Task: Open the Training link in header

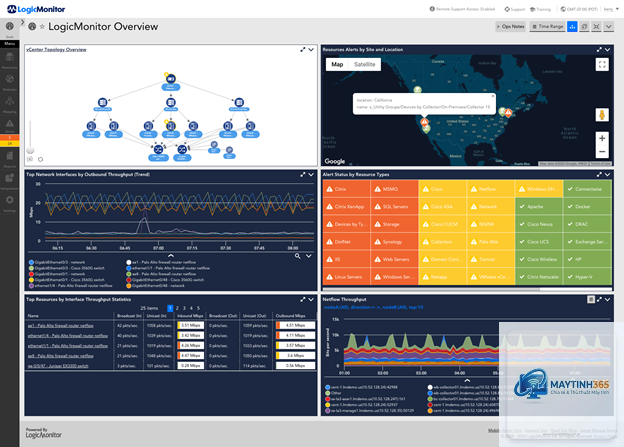Action: click(540, 9)
